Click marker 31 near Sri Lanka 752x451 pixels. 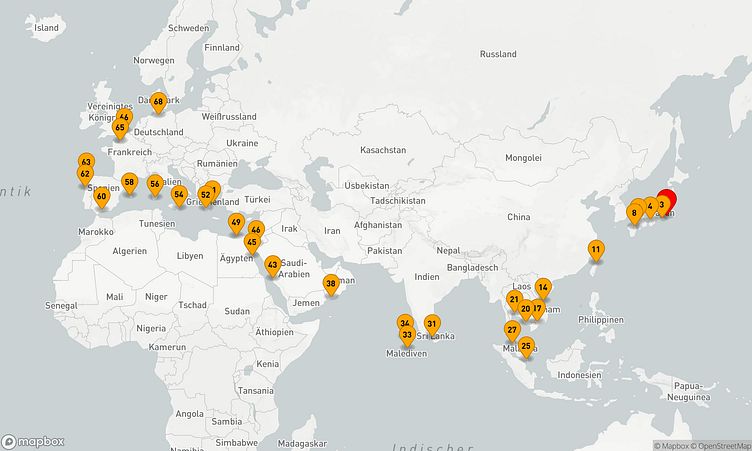432,324
